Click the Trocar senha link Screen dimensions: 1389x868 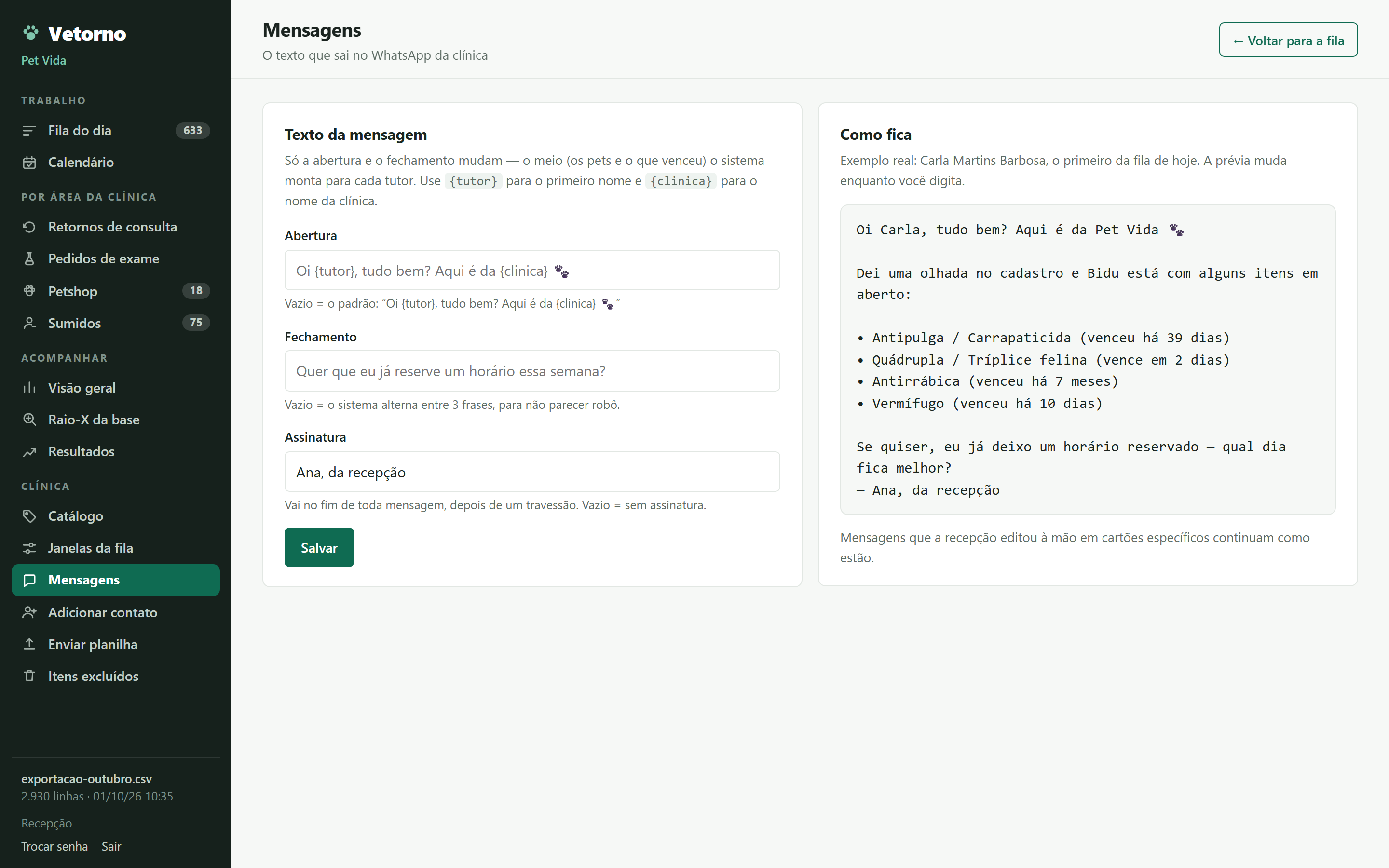tap(54, 847)
